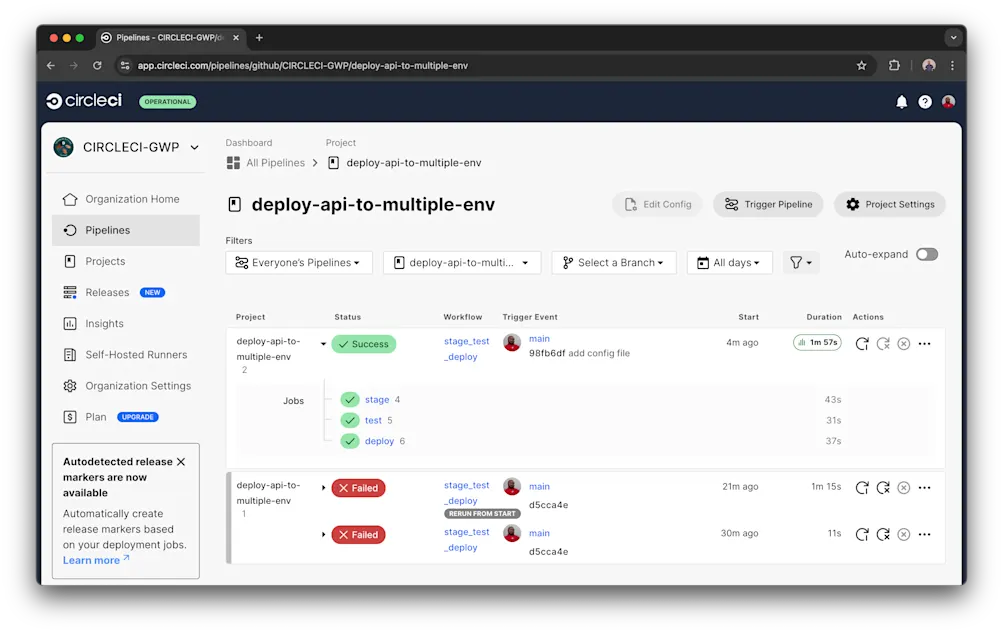This screenshot has width=1003, height=633.
Task: Click the Pipelines browser tab
Action: [168, 37]
